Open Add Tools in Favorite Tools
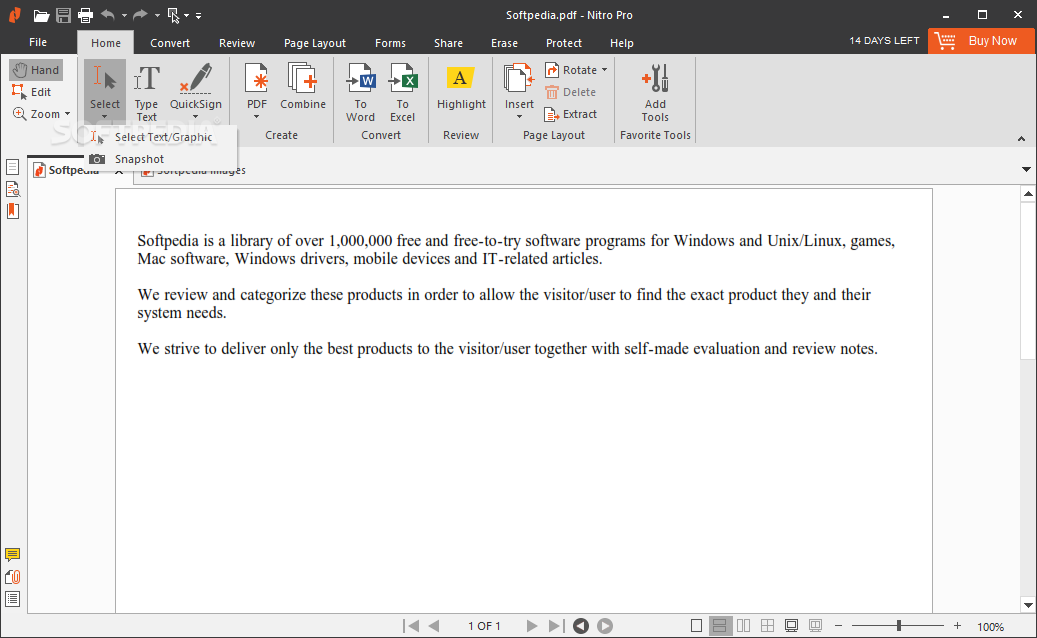The height and width of the screenshot is (638, 1037). [655, 92]
